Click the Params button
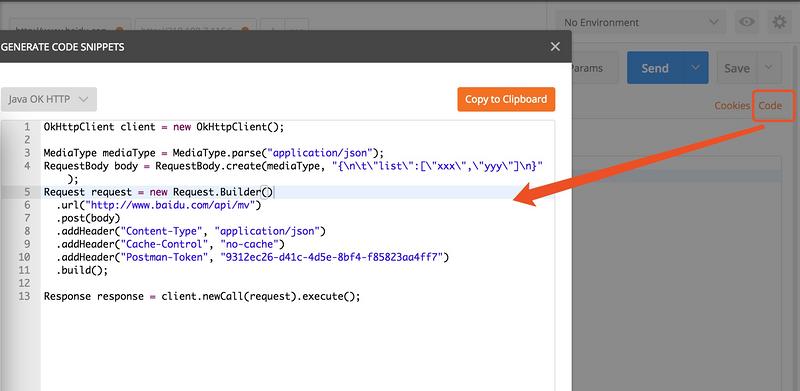 point(594,68)
